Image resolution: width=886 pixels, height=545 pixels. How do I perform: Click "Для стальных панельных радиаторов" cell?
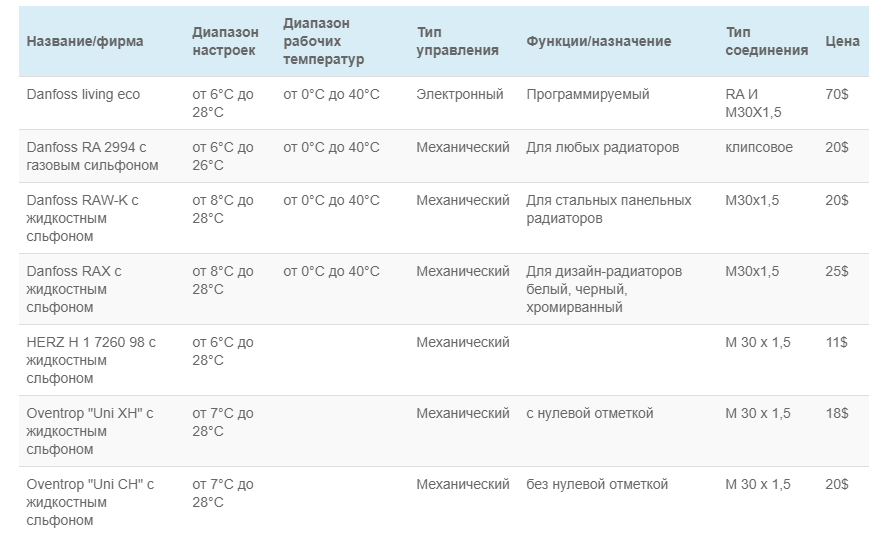[x=608, y=209]
